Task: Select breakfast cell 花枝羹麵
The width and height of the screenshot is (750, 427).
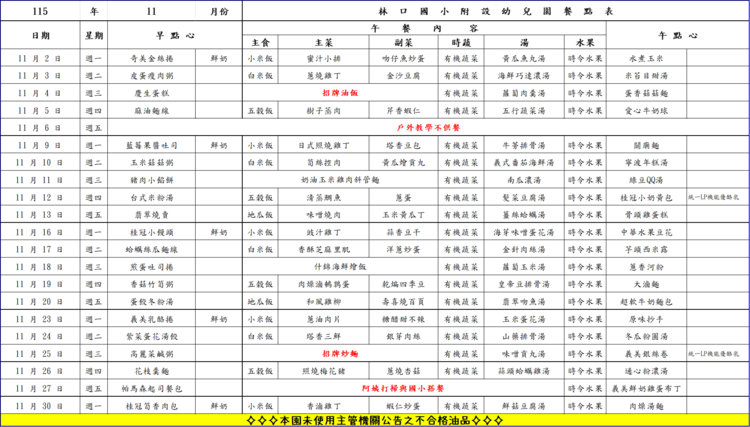Action: tap(152, 371)
